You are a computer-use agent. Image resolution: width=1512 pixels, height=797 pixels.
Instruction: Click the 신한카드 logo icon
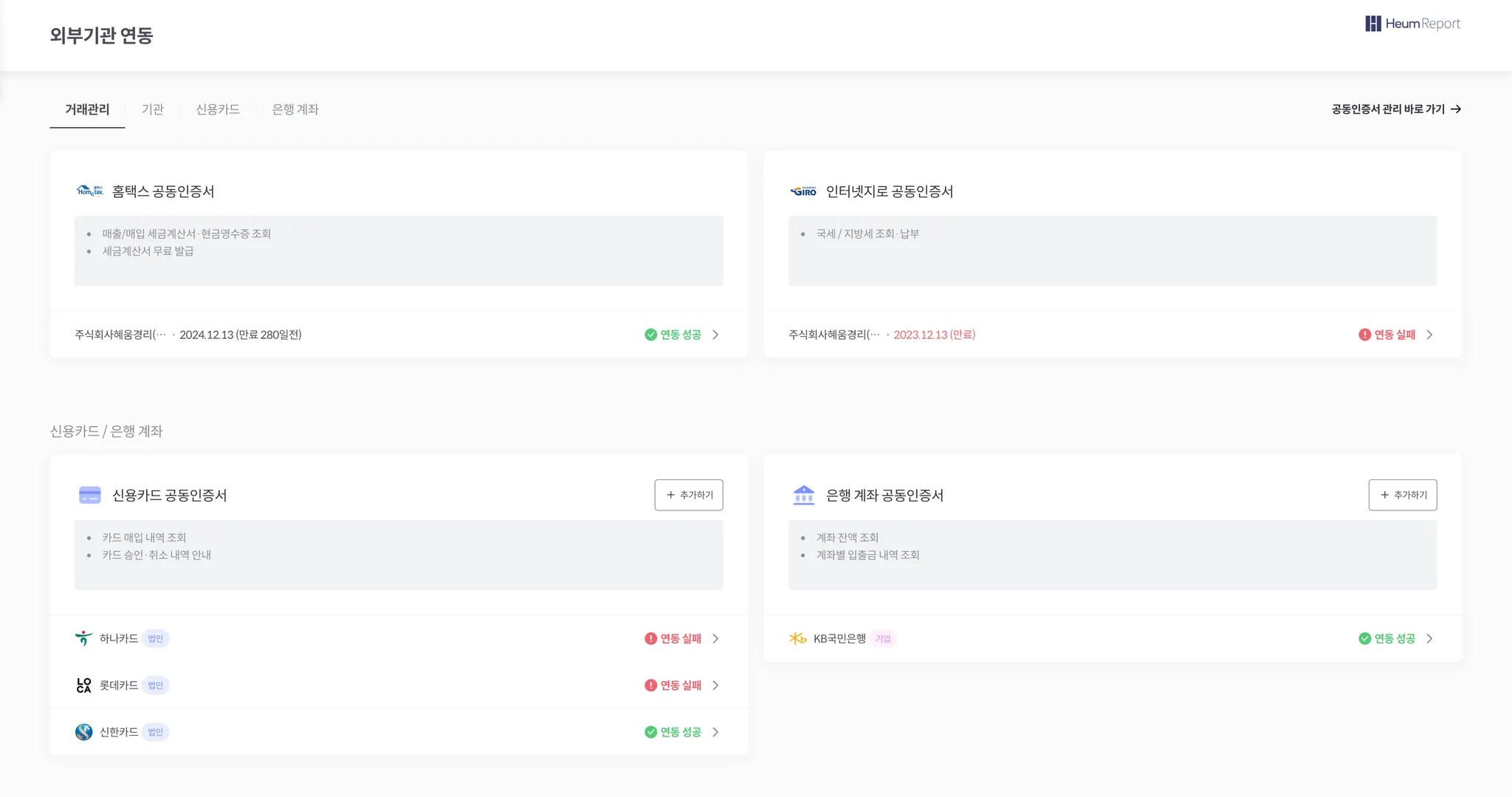[x=83, y=732]
